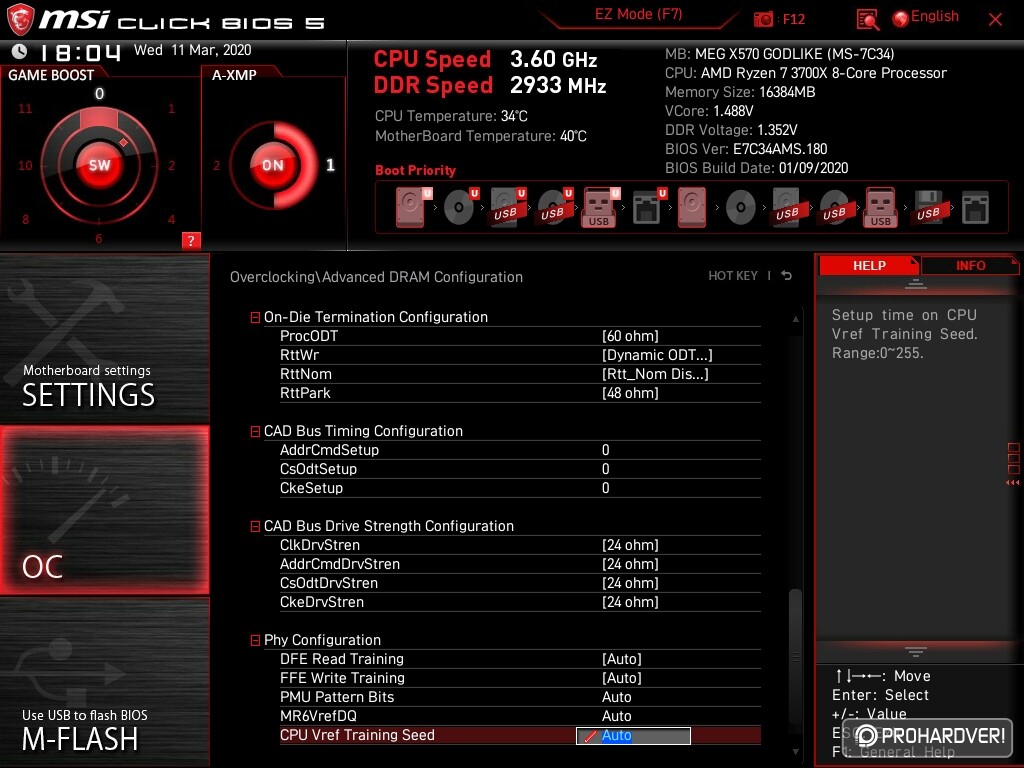Open CkeDrvStren [24 ohm] dropdown

pos(630,601)
